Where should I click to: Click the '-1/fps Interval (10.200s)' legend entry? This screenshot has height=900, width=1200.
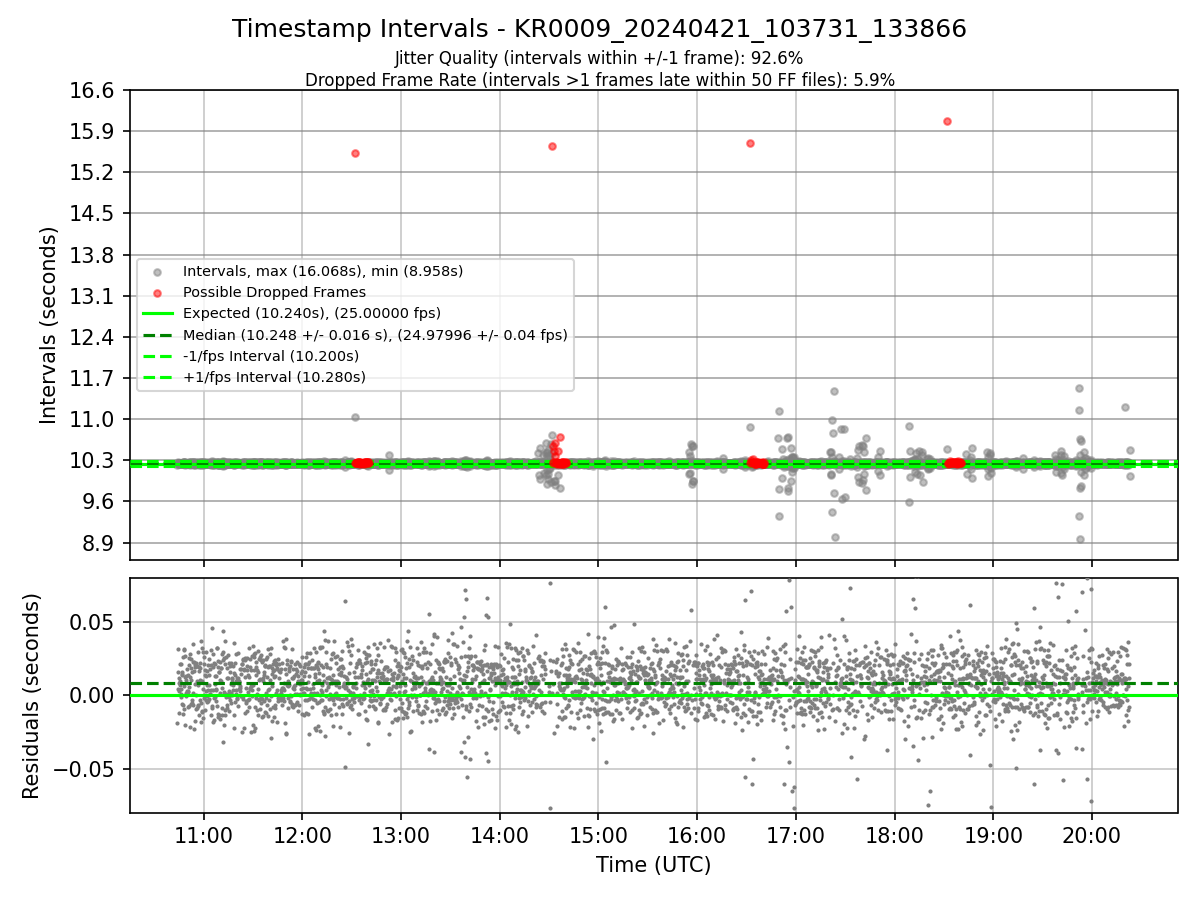(271, 356)
